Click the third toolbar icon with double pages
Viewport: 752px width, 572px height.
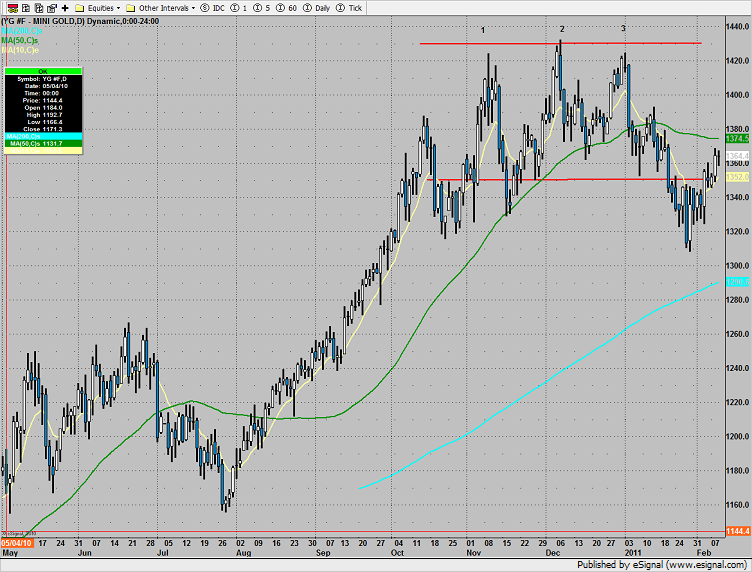coord(39,8)
